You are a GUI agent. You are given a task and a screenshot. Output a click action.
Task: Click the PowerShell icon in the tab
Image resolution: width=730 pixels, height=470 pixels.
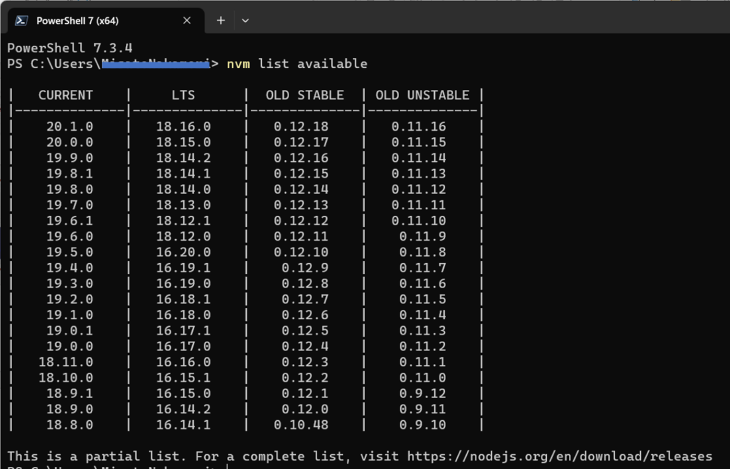[x=21, y=20]
